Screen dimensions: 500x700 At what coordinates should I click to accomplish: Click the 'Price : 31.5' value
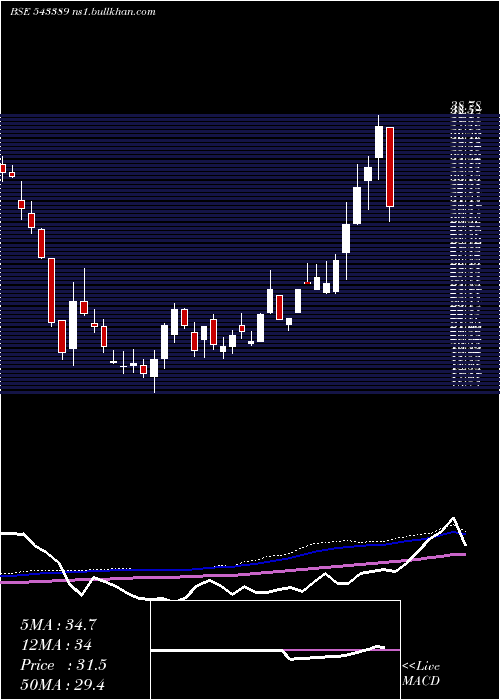(x=63, y=665)
